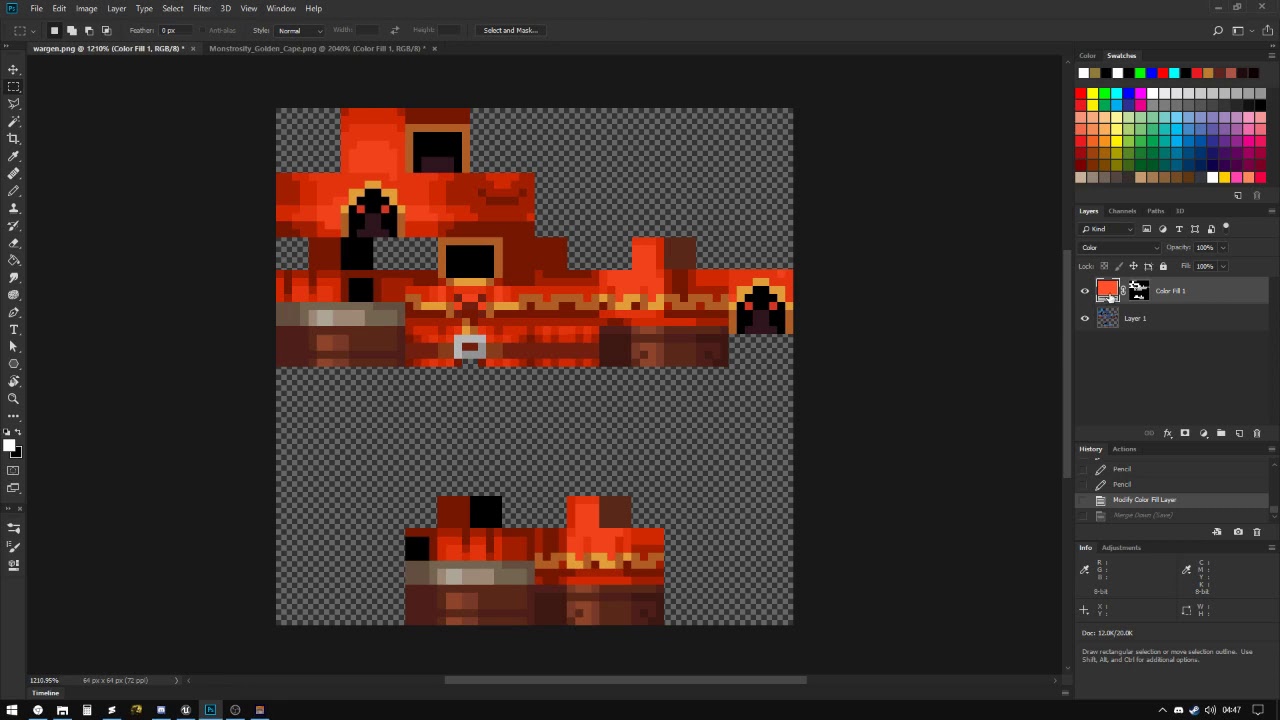Select Color Fill 1 layer mask thumbnail
Screen dimensions: 1280x720
tap(1138, 290)
